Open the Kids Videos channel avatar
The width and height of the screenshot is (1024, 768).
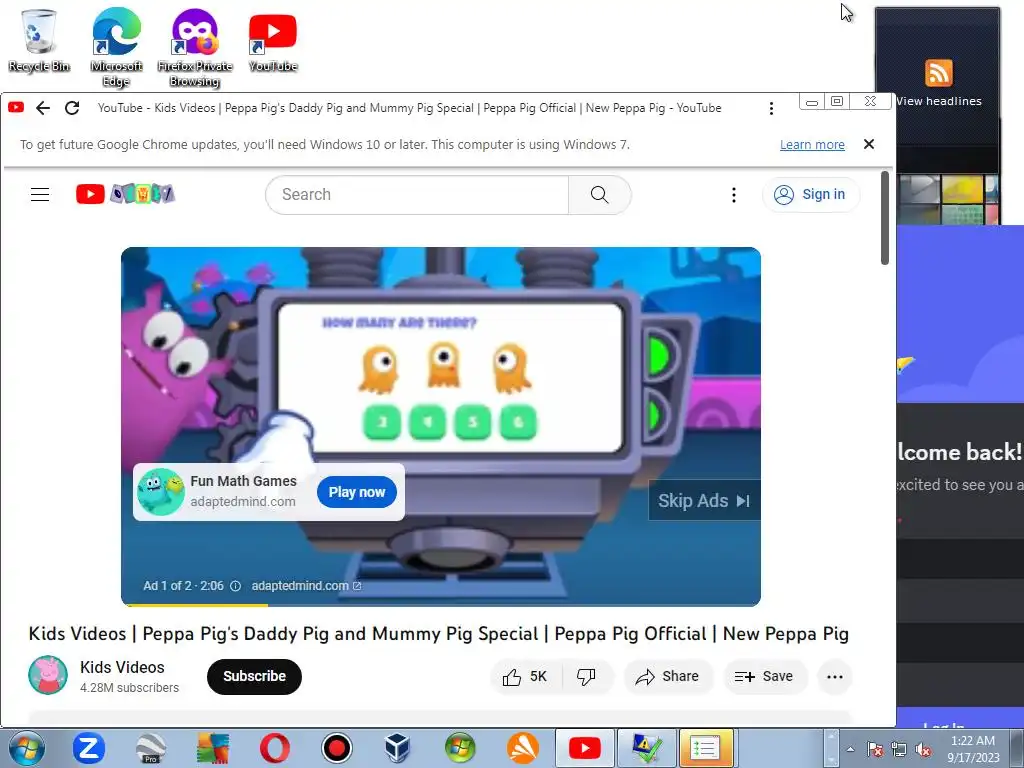coord(48,675)
